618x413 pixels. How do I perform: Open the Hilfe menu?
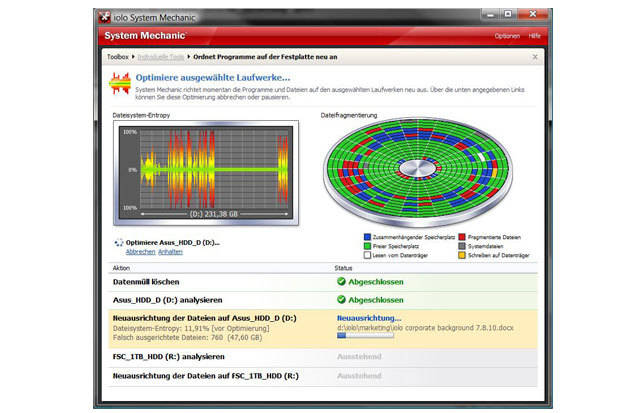click(534, 36)
